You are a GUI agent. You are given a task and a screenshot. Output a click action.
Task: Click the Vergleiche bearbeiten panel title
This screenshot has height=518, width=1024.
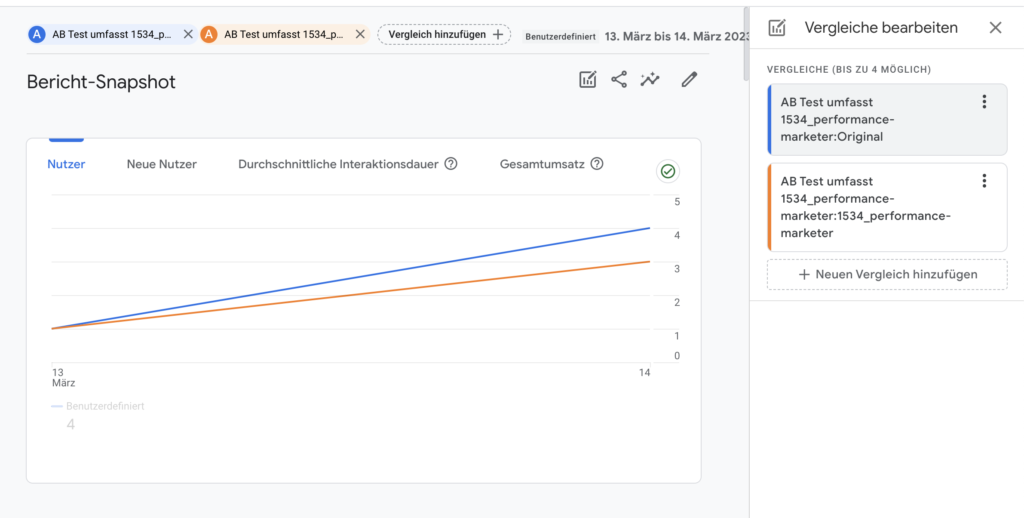(881, 27)
